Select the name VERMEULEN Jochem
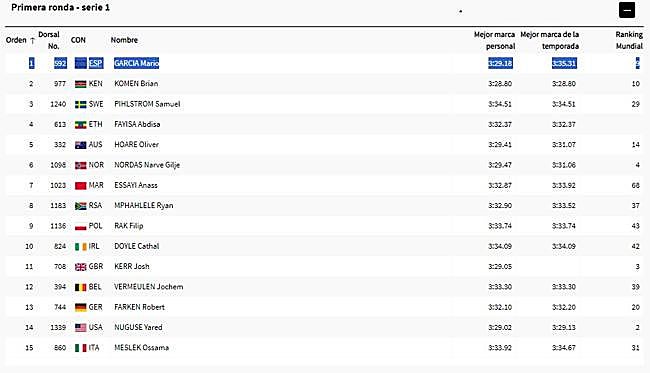Image resolution: width=650 pixels, height=373 pixels. pyautogui.click(x=149, y=287)
